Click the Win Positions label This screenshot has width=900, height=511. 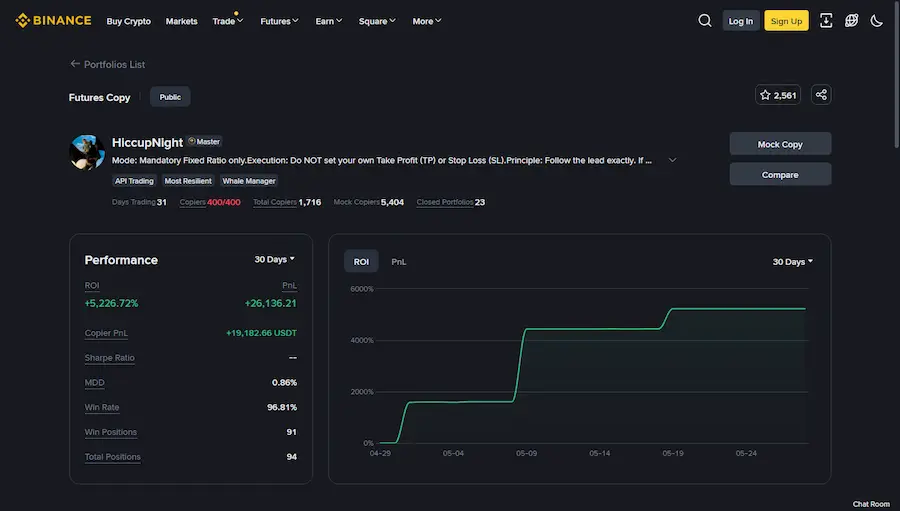[111, 432]
